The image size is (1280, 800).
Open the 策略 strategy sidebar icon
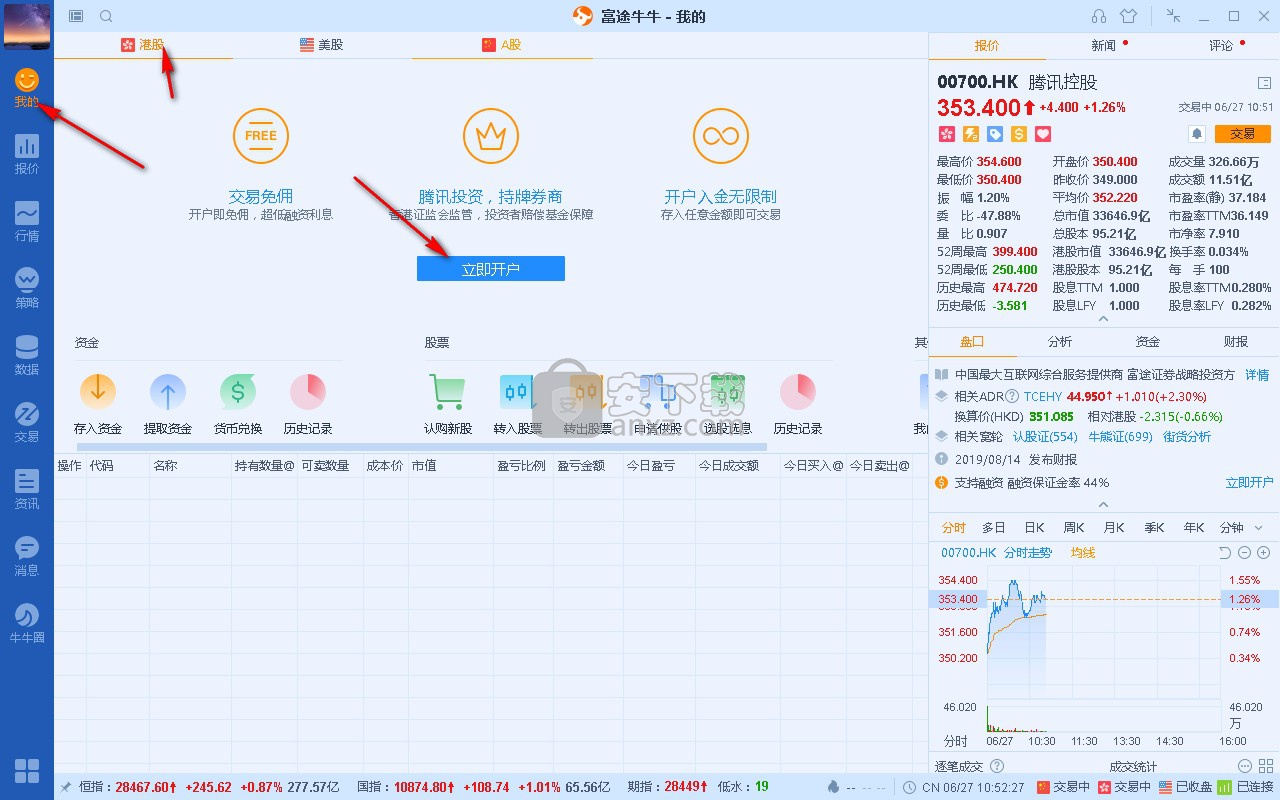(x=27, y=289)
